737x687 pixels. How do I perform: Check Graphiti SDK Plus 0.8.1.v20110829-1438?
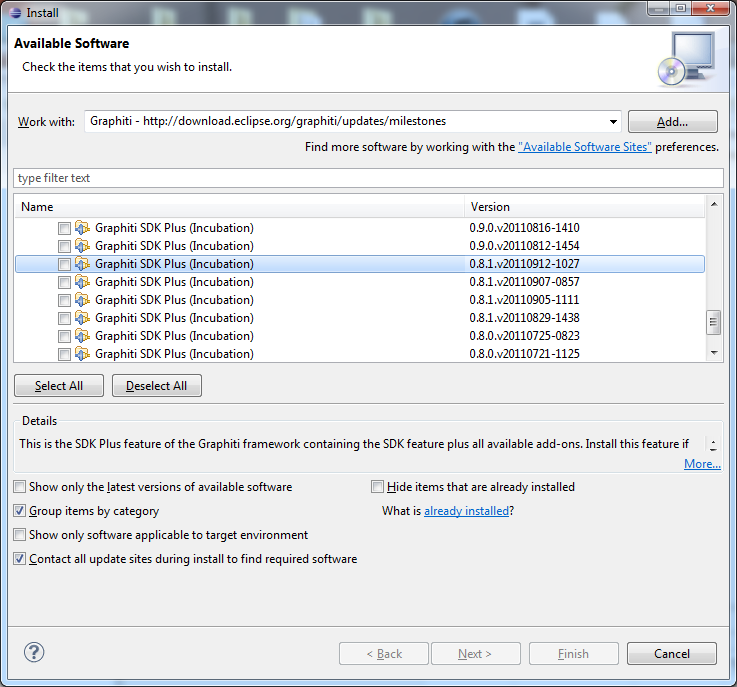click(x=64, y=318)
